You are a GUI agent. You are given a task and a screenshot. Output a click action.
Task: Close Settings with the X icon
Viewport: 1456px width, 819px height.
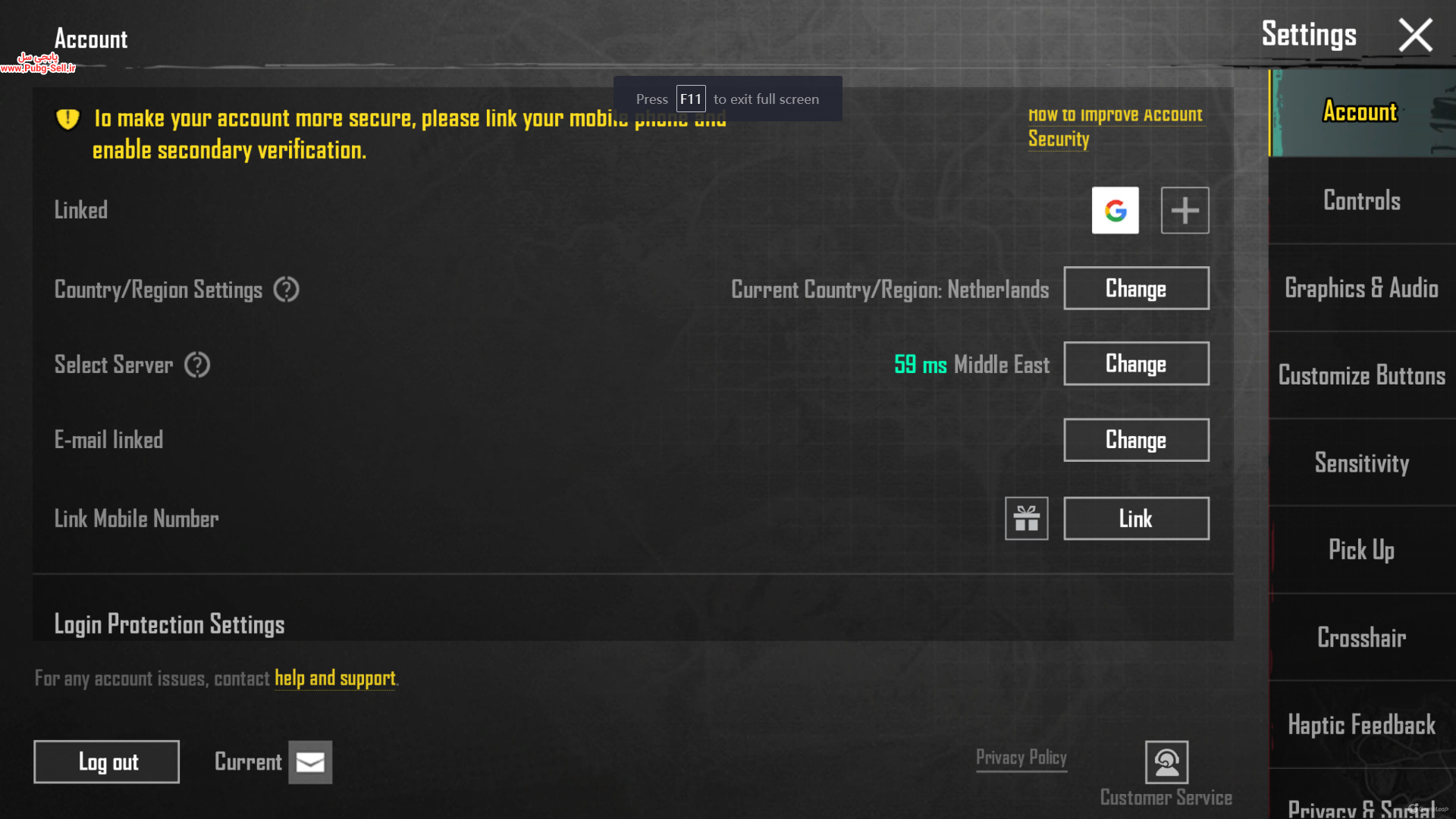point(1415,35)
